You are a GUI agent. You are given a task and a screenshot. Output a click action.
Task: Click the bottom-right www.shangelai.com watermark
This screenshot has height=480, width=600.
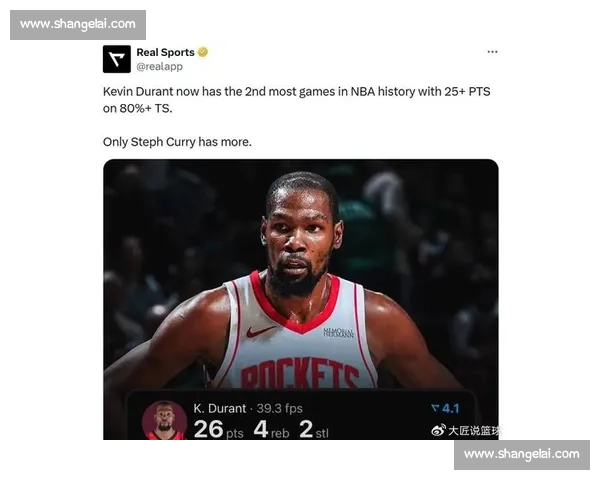pyautogui.click(x=522, y=454)
